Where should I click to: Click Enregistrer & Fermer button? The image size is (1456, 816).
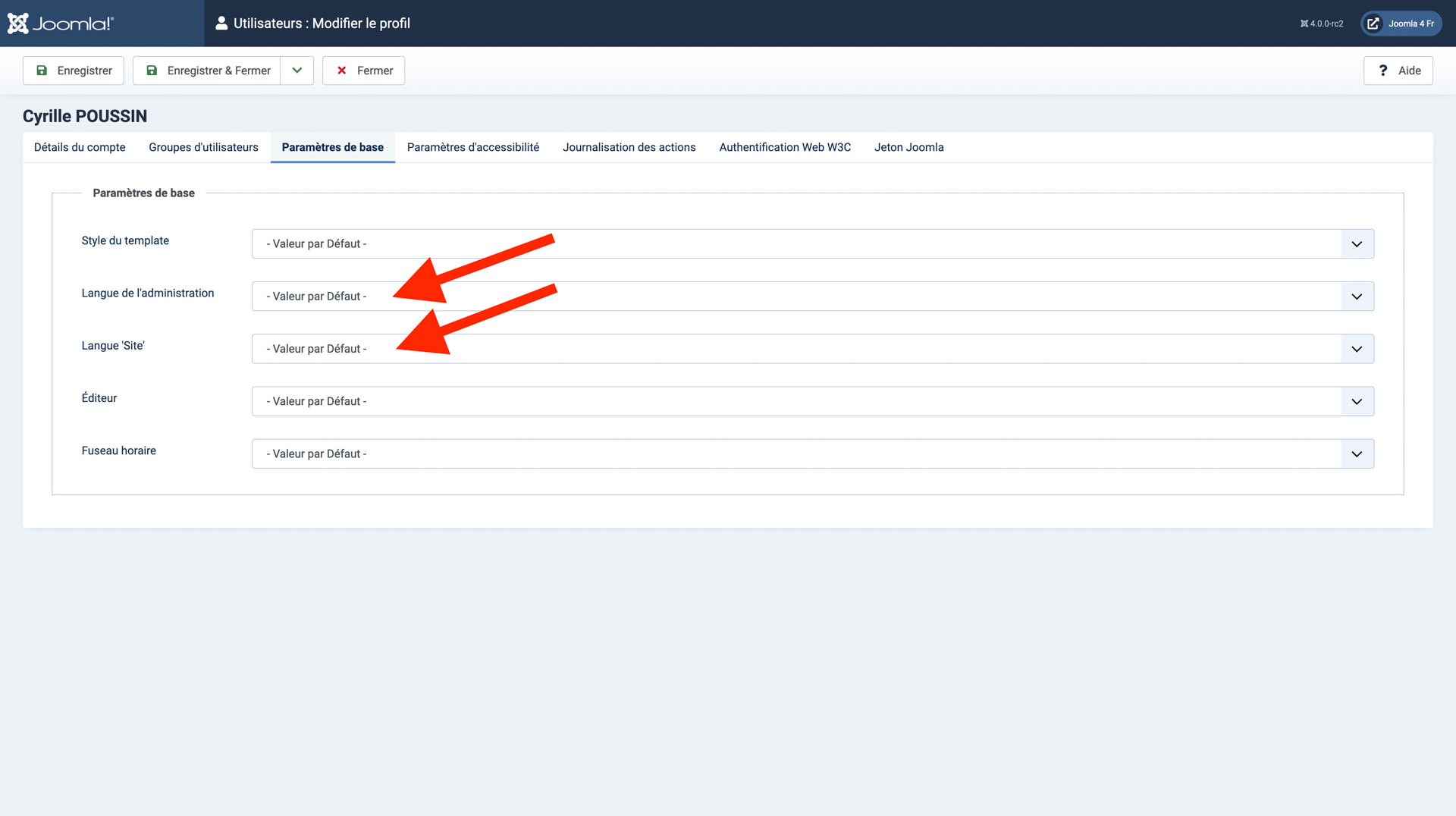(x=207, y=71)
